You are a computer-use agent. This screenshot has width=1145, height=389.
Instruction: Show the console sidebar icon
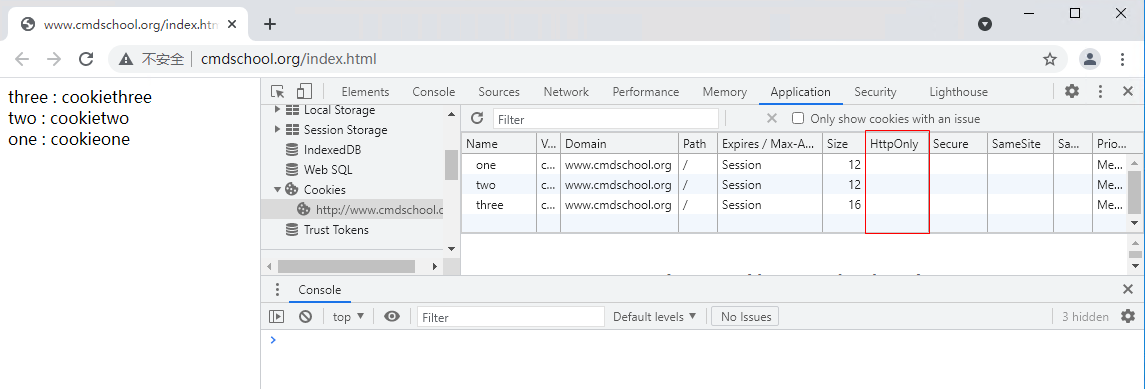tap(276, 317)
